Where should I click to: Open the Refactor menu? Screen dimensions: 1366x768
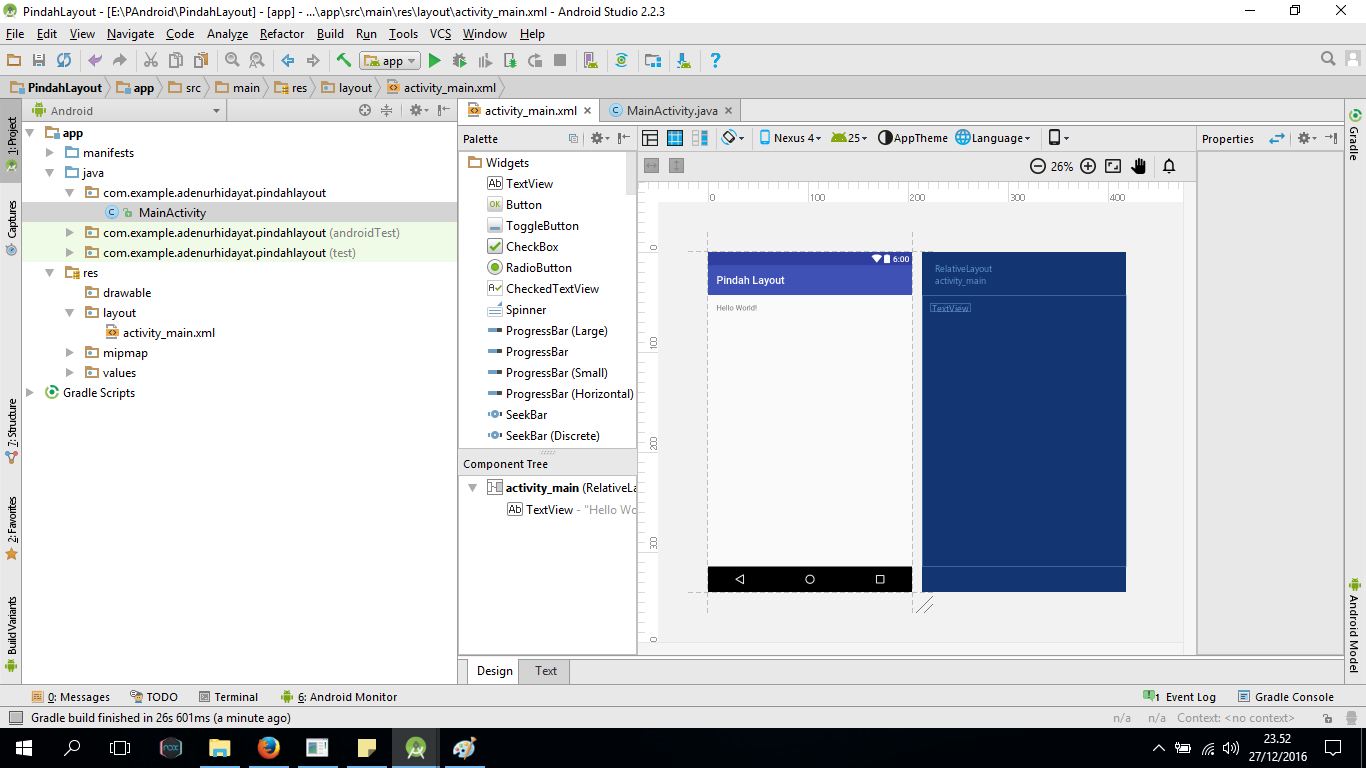pyautogui.click(x=281, y=34)
